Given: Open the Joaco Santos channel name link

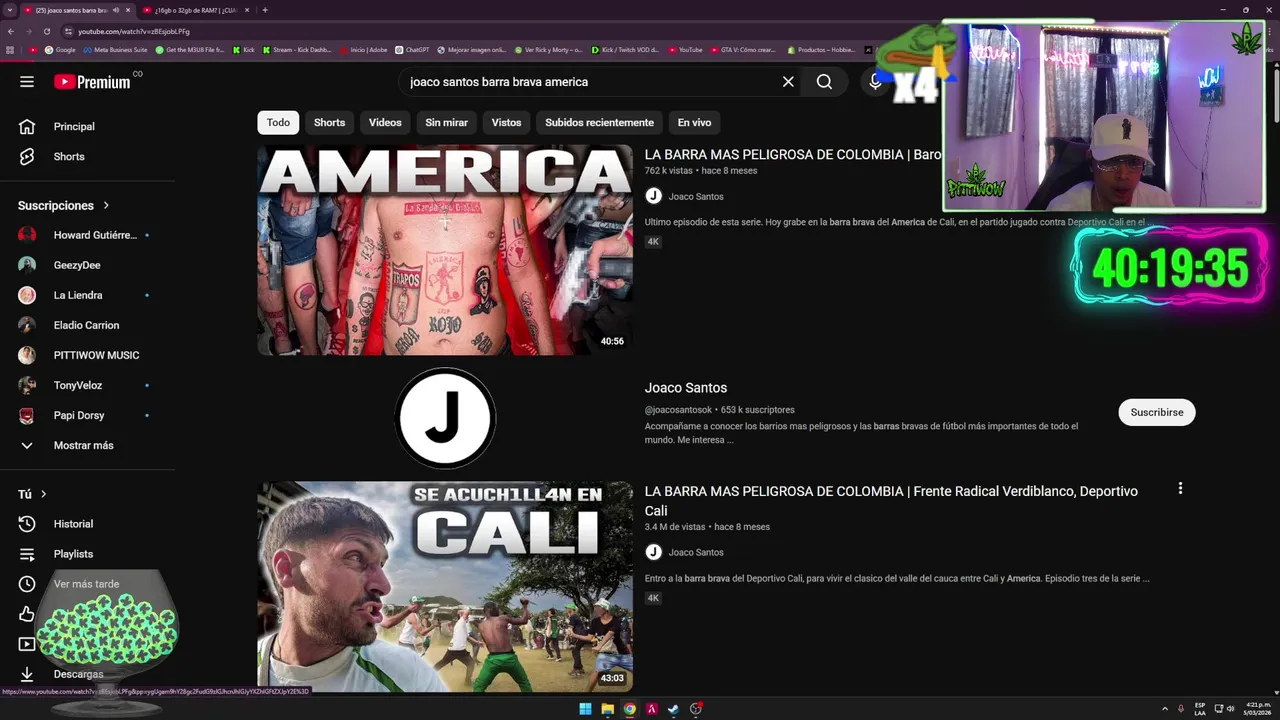Looking at the screenshot, I should pos(686,388).
